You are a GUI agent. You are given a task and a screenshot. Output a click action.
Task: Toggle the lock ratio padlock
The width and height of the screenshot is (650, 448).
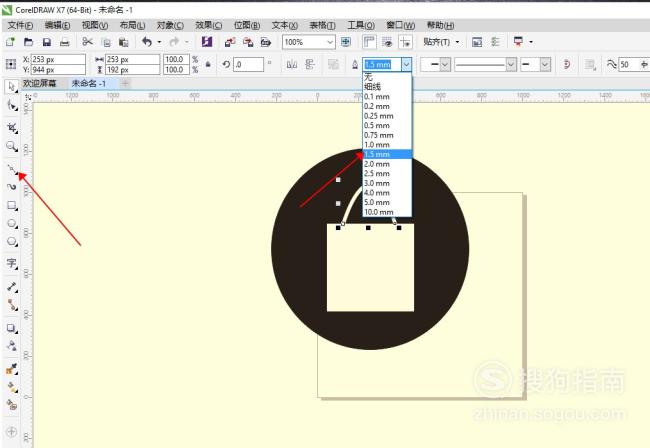click(x=208, y=64)
